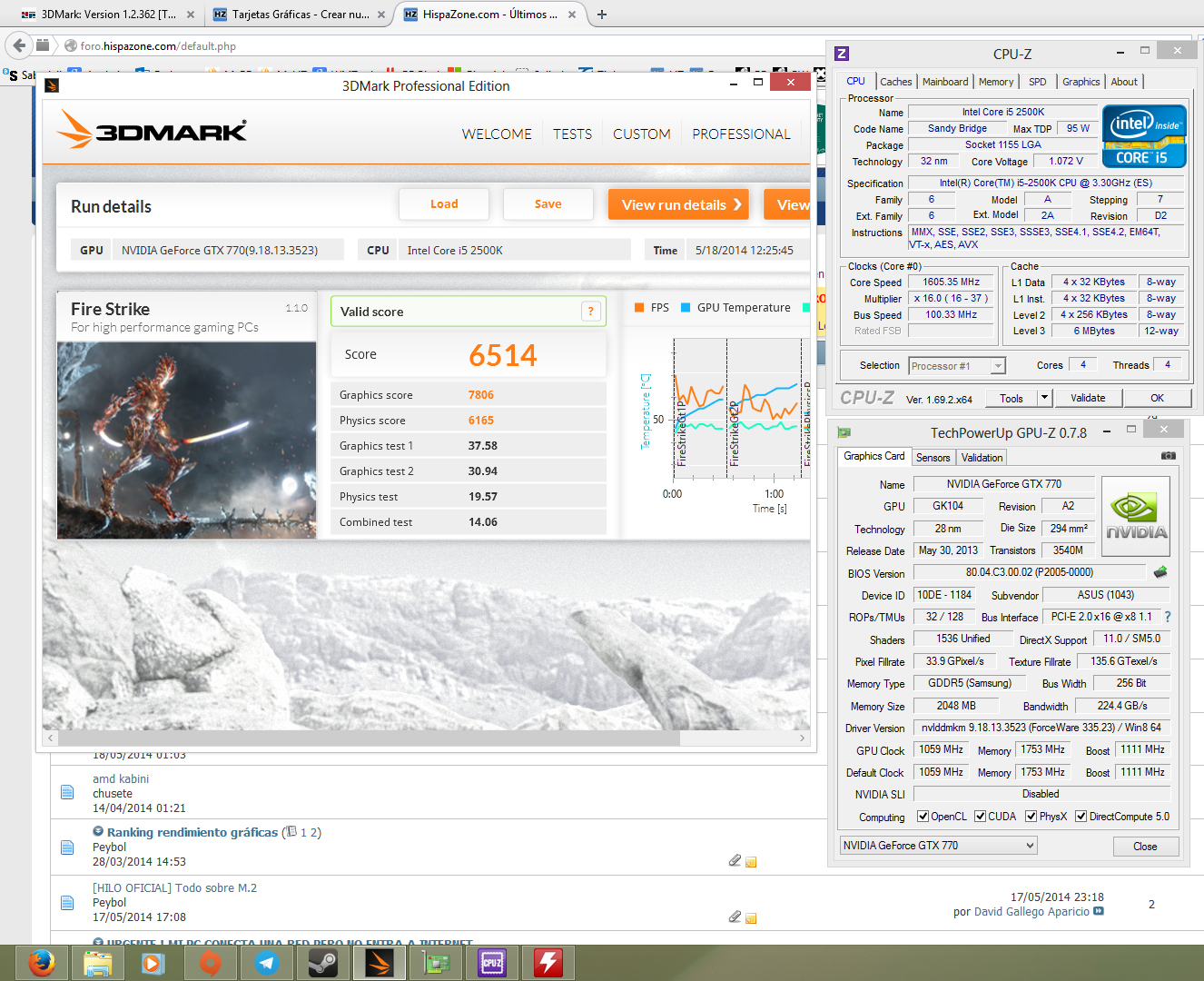Open the Ranking rendimiento gráficas thread link
The width and height of the screenshot is (1204, 981).
click(x=192, y=832)
